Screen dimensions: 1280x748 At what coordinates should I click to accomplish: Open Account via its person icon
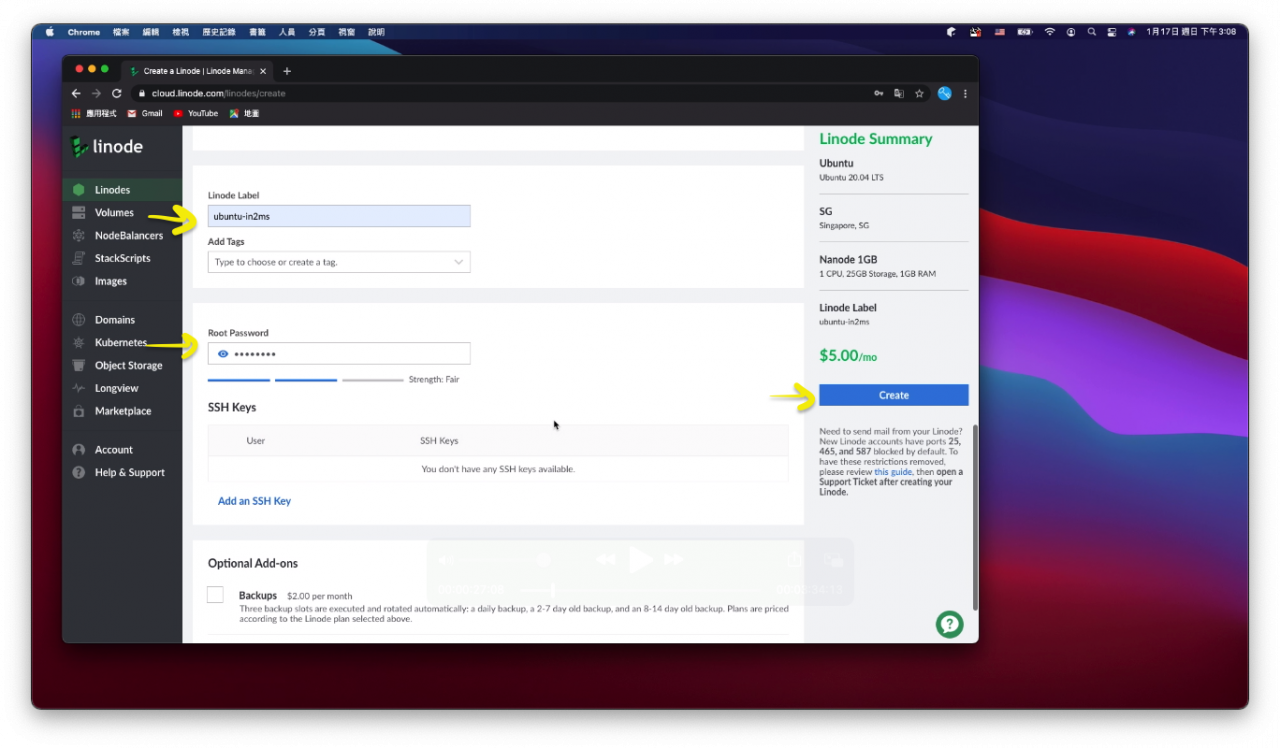tap(78, 450)
